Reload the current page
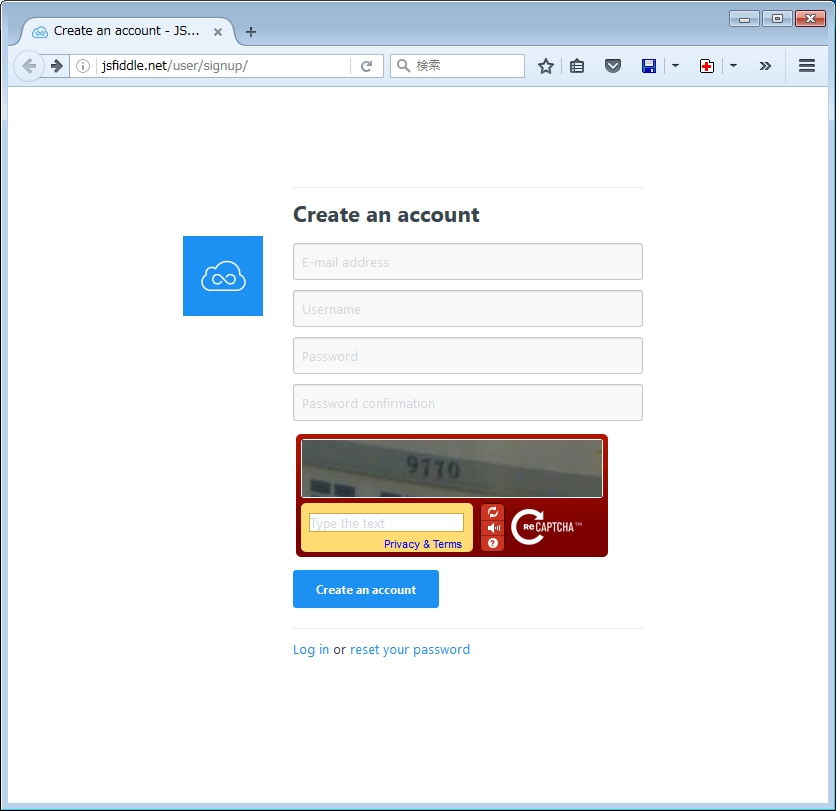This screenshot has height=811, width=836. [367, 66]
